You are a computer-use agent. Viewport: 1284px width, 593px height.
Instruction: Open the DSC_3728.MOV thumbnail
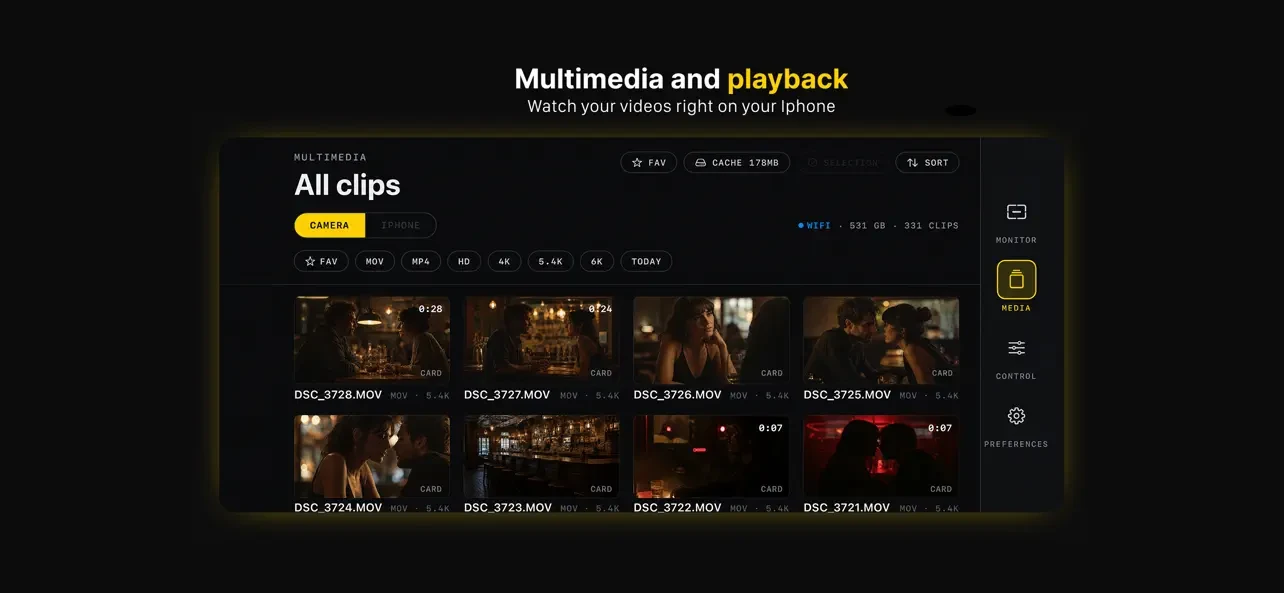372,340
